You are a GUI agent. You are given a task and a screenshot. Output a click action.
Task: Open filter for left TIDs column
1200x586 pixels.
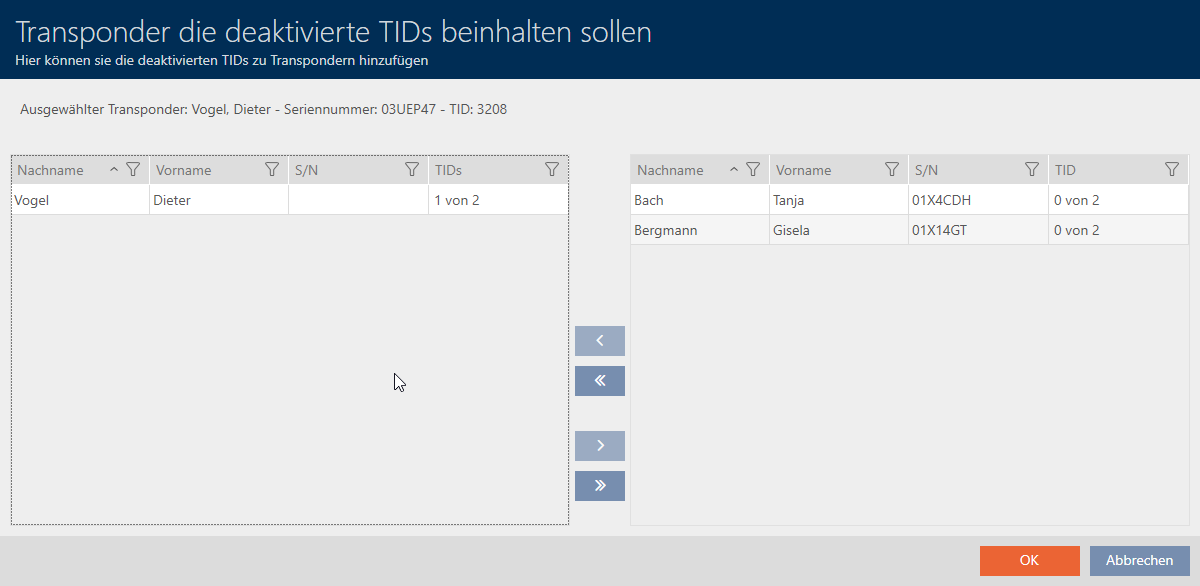click(551, 170)
